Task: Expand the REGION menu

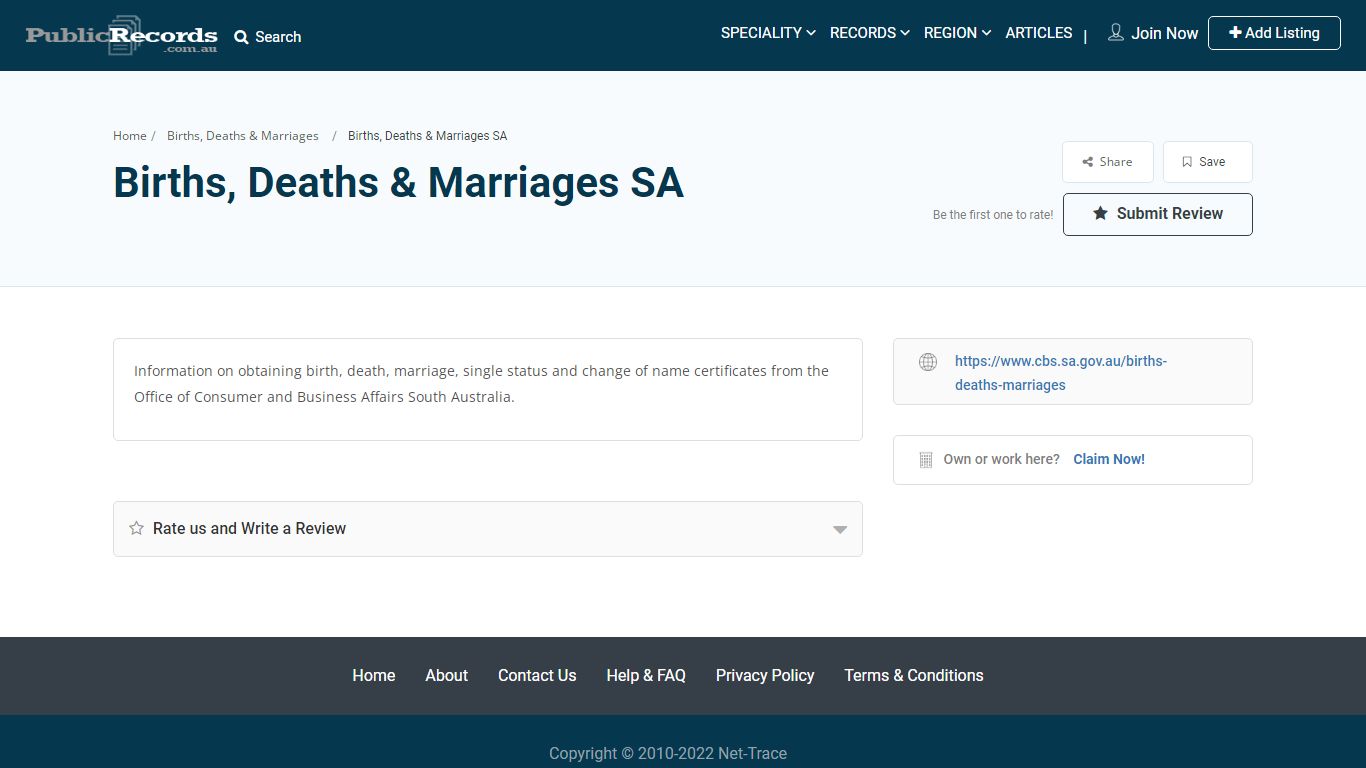Action: tap(957, 33)
